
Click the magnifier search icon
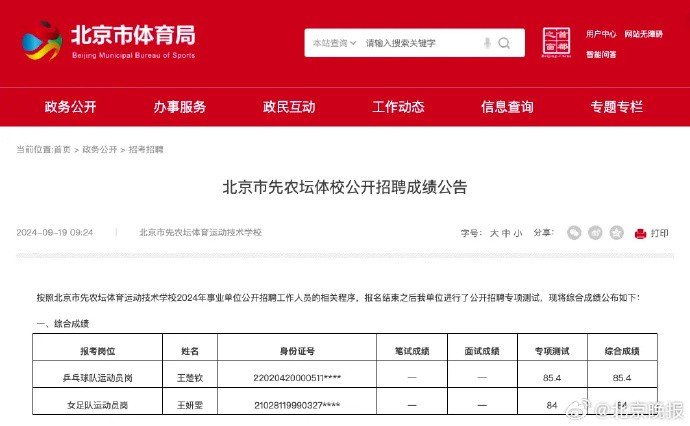505,43
